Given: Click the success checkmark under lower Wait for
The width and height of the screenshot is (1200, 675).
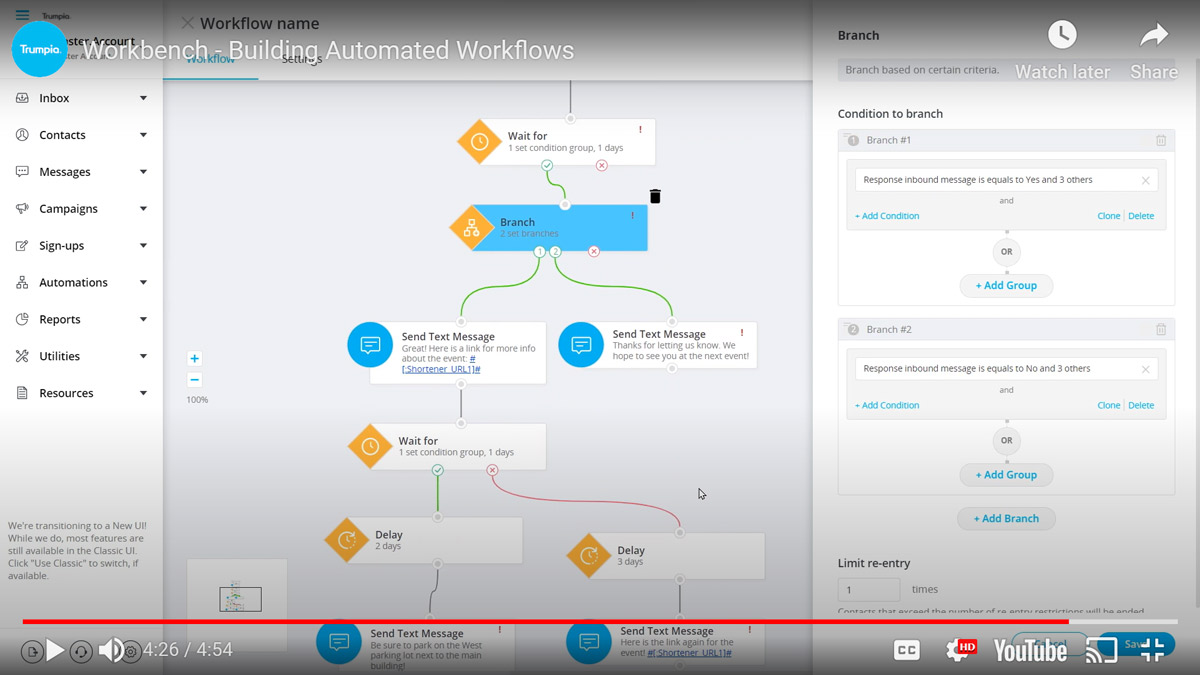Looking at the screenshot, I should pyautogui.click(x=438, y=470).
